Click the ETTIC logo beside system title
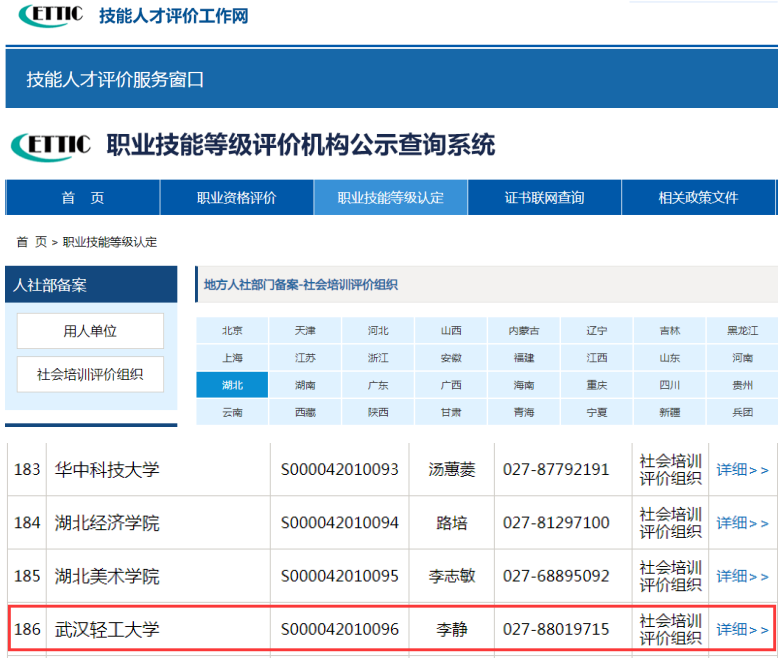Screen dimensions: 778x658 point(51,146)
